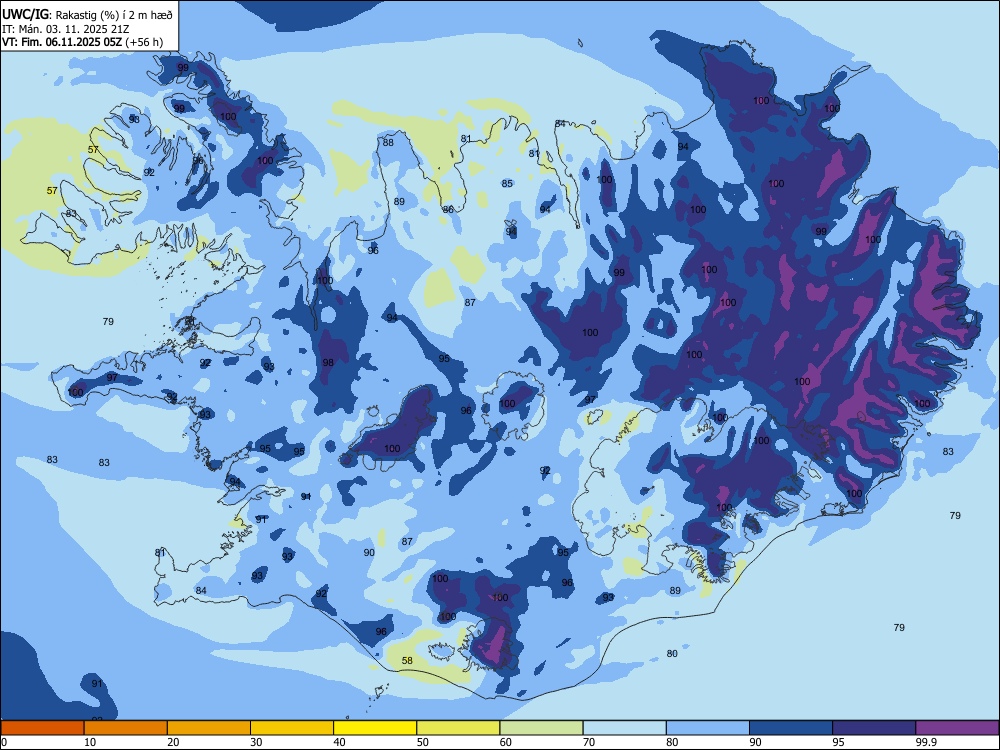The height and width of the screenshot is (750, 1000).
Task: Click the '30' legend tick label
Action: coord(256,742)
